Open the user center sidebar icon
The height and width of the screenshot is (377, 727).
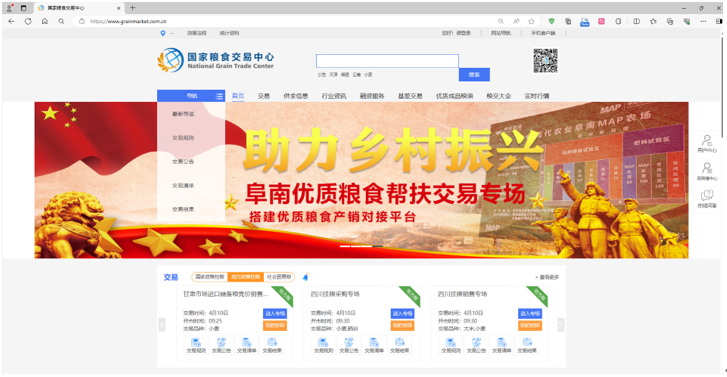pyautogui.click(x=707, y=144)
